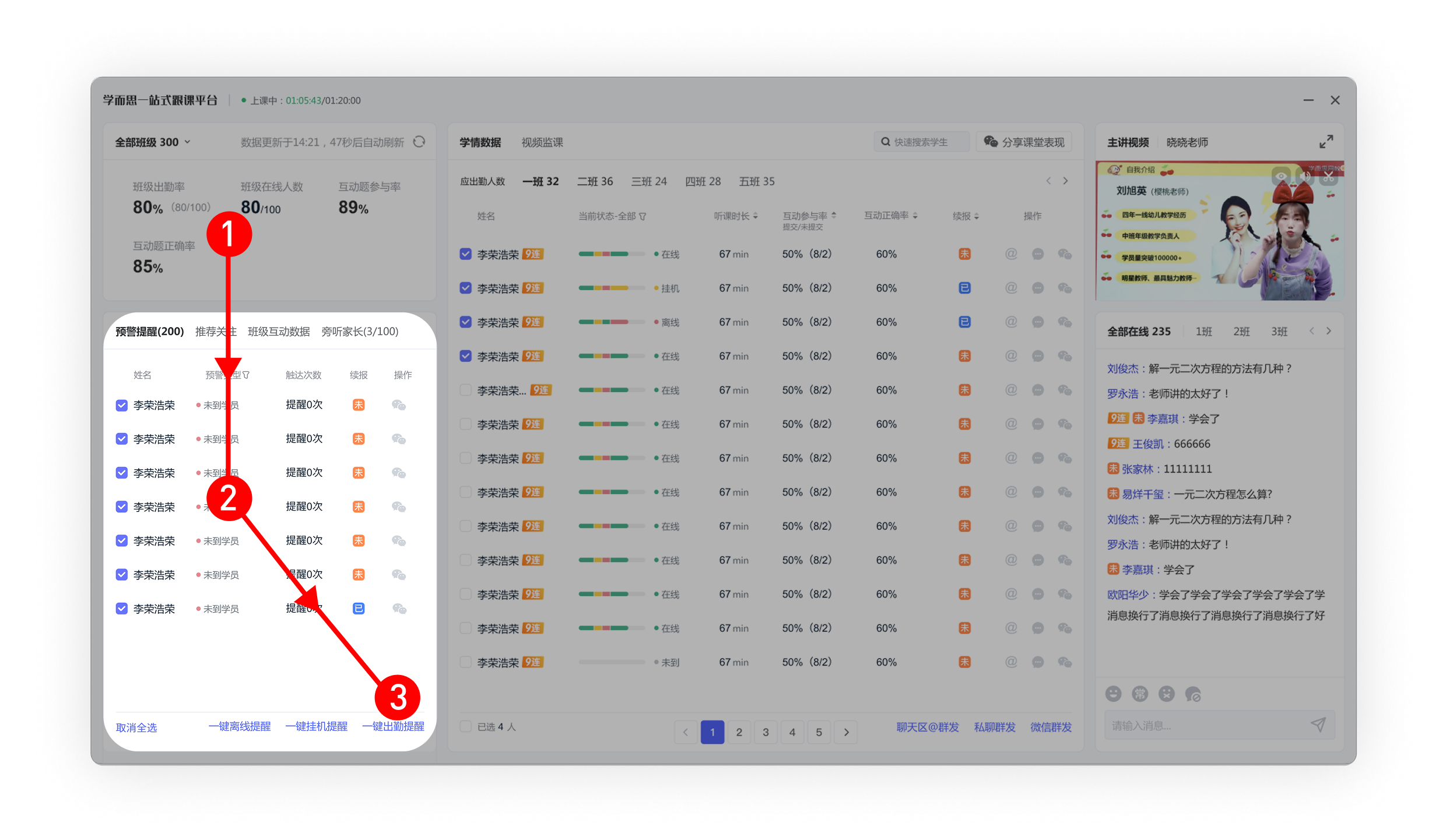This screenshot has width=1432, height=840.
Task: Check the 李荣浩荣荣... row checkbox
Action: point(465,390)
